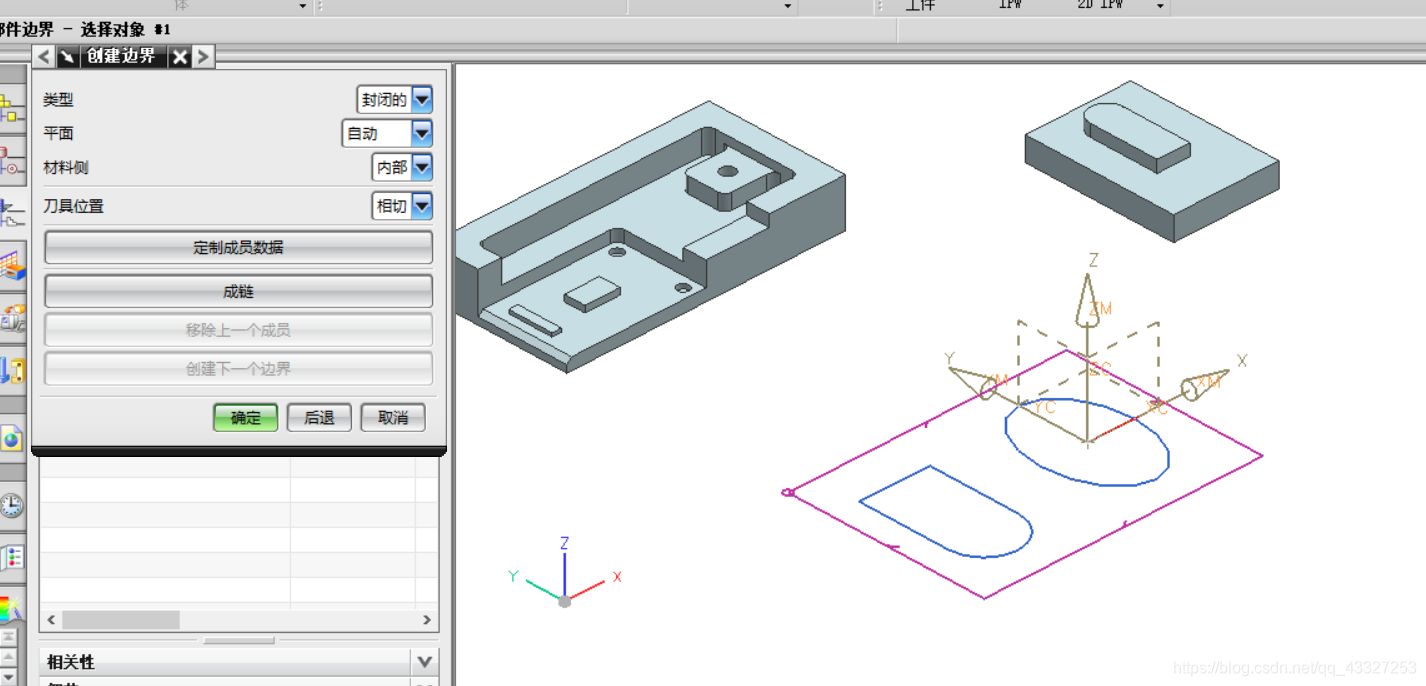The image size is (1426, 686).
Task: Open the Reuse Library sidebar tab
Action: point(13,265)
